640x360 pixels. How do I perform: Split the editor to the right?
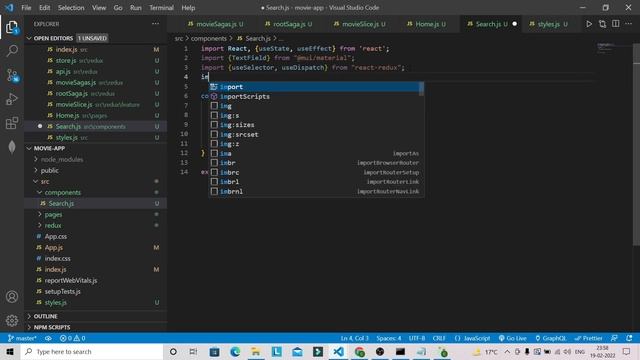click(x=616, y=24)
